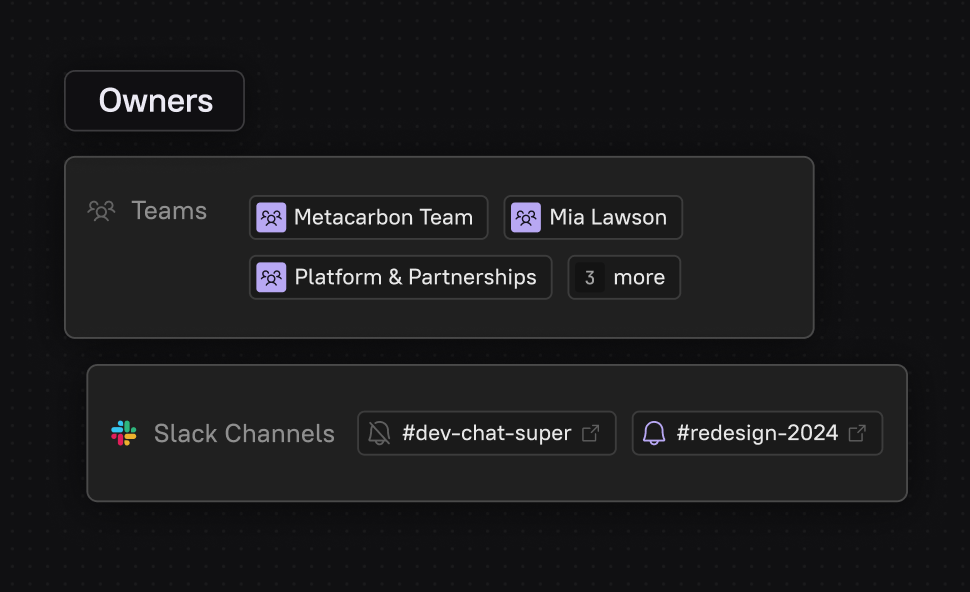The height and width of the screenshot is (592, 970).
Task: Open the #dev-chat-super channel name
Action: click(x=486, y=433)
